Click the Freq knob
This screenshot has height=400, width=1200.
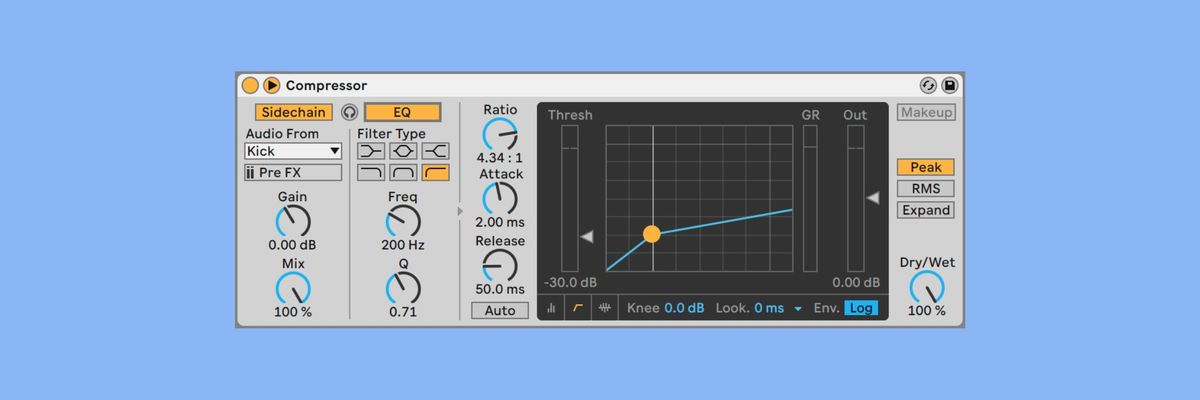tap(403, 221)
